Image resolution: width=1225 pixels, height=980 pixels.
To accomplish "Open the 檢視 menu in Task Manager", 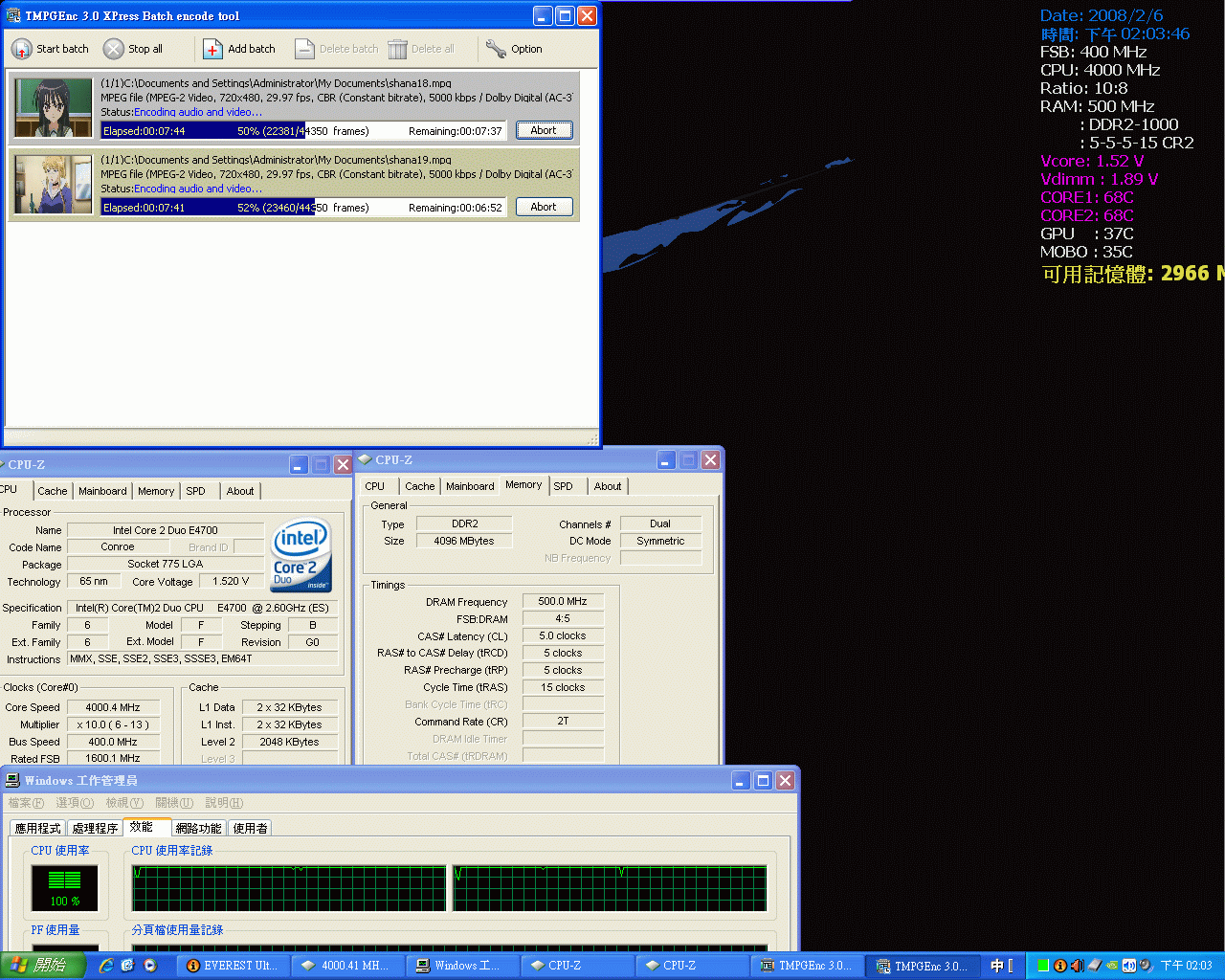I will (124, 803).
